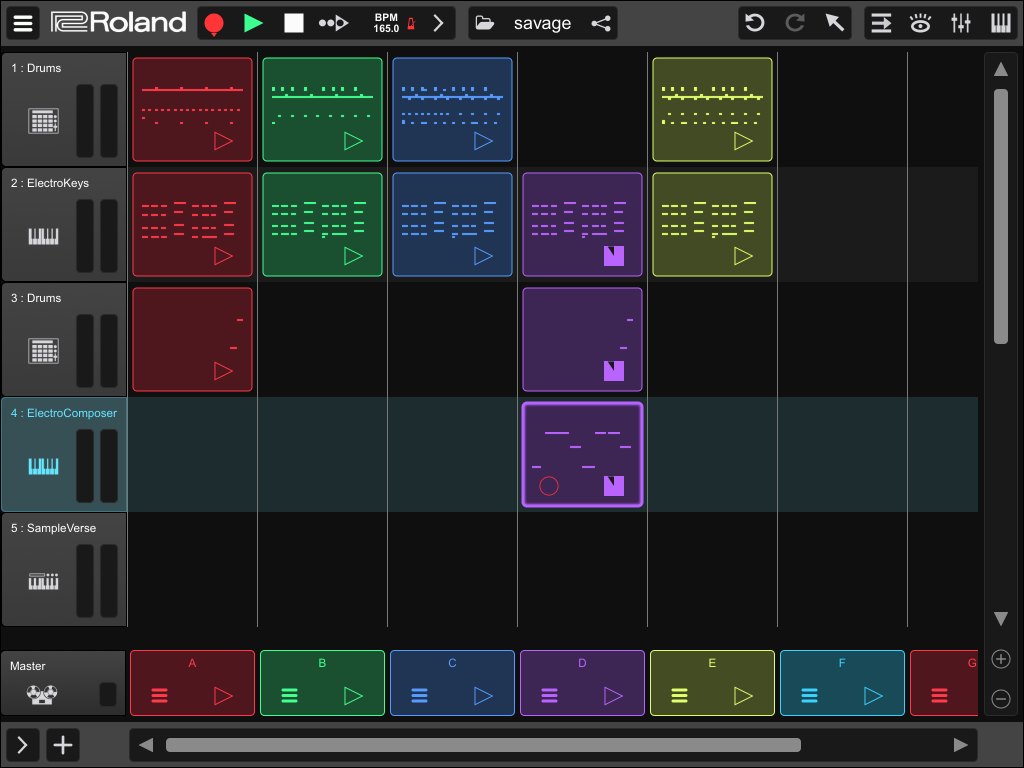Launch red ElectroKeys clip
The width and height of the screenshot is (1024, 768).
(x=223, y=256)
